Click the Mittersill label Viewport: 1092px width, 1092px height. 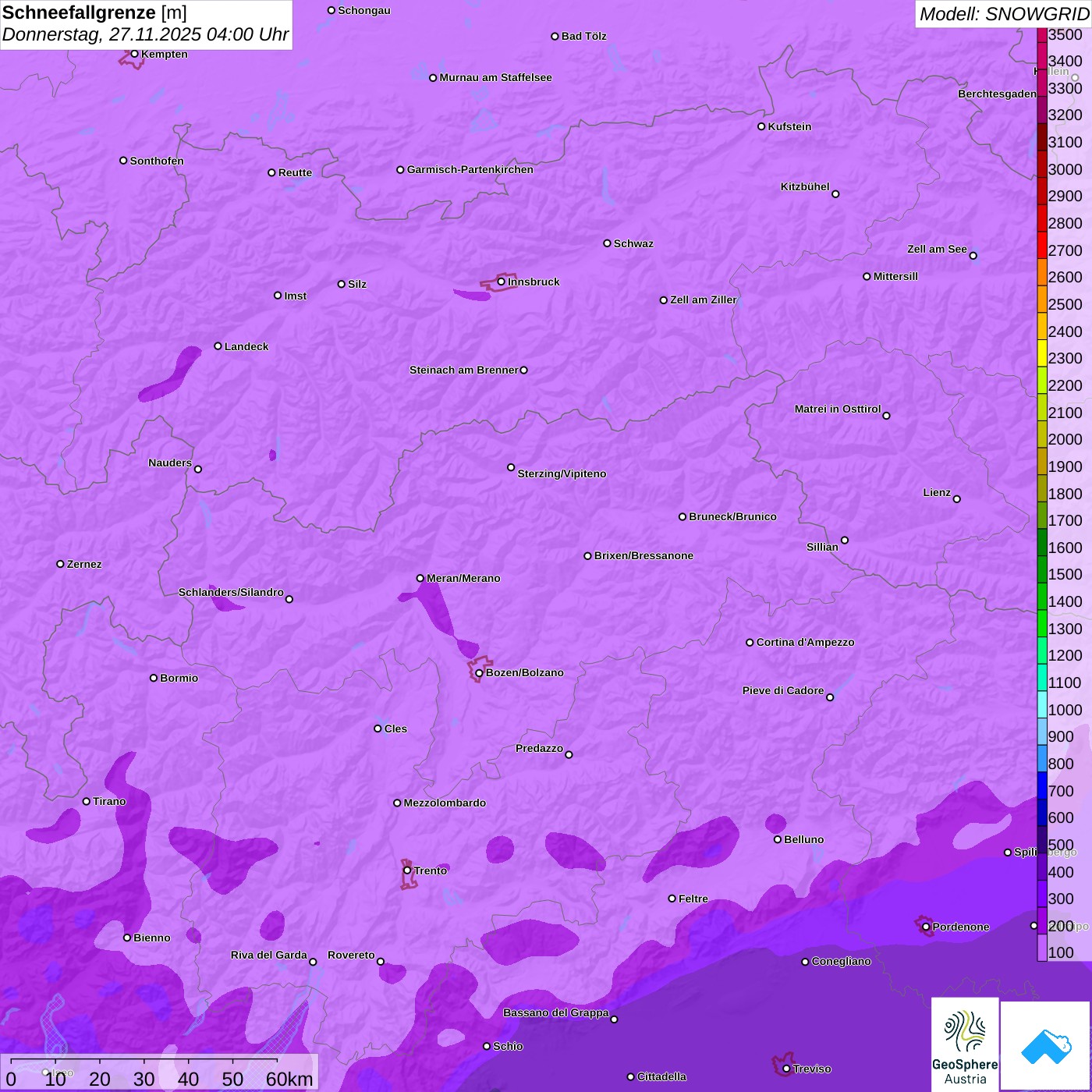coord(895,276)
